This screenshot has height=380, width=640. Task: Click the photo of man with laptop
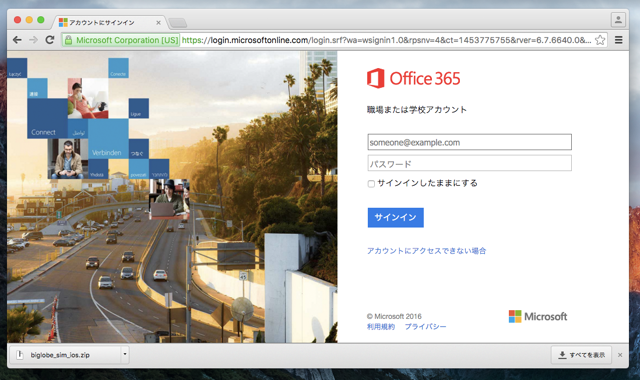coord(169,199)
